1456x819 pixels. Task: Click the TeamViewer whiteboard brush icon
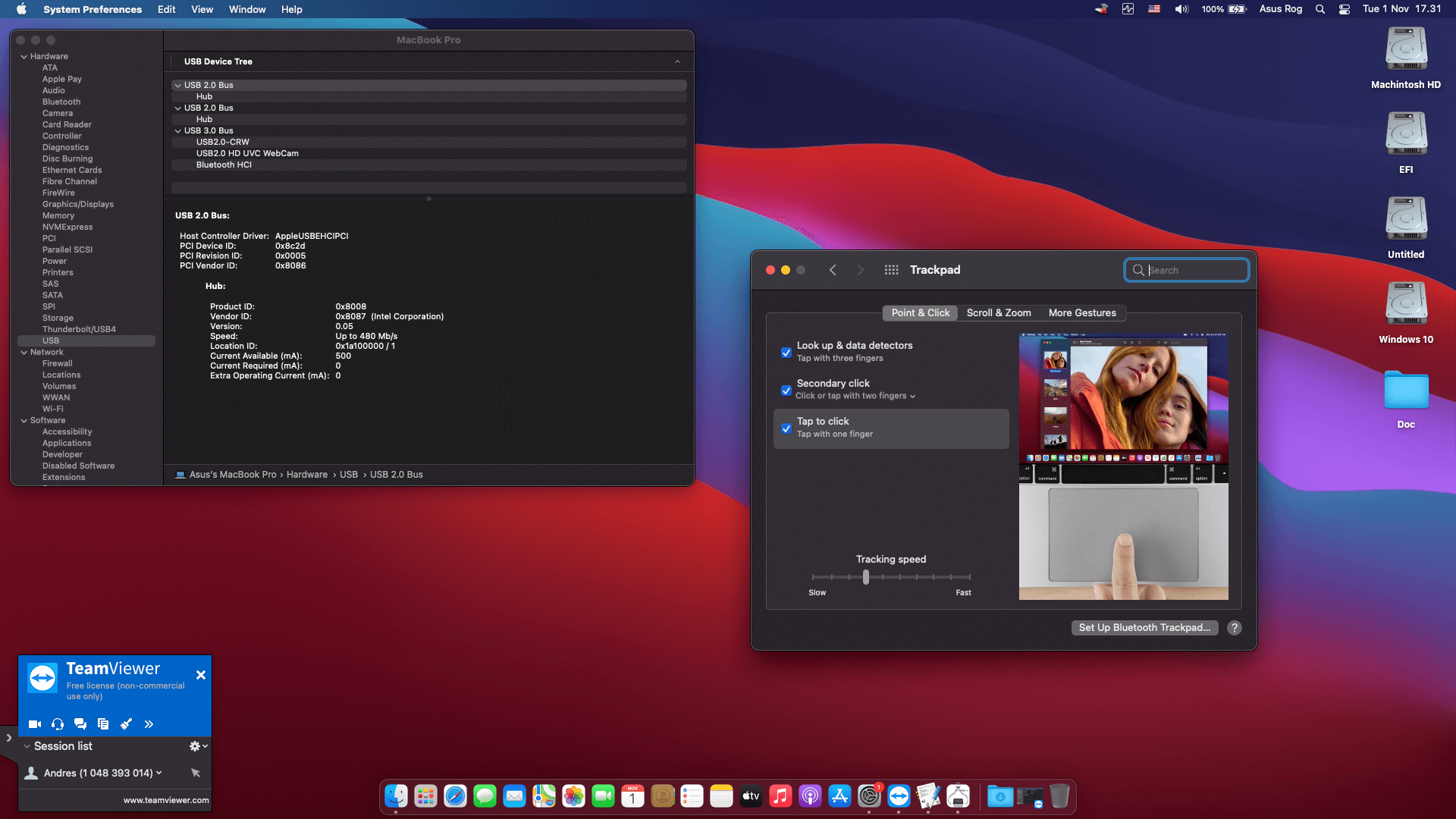click(126, 724)
